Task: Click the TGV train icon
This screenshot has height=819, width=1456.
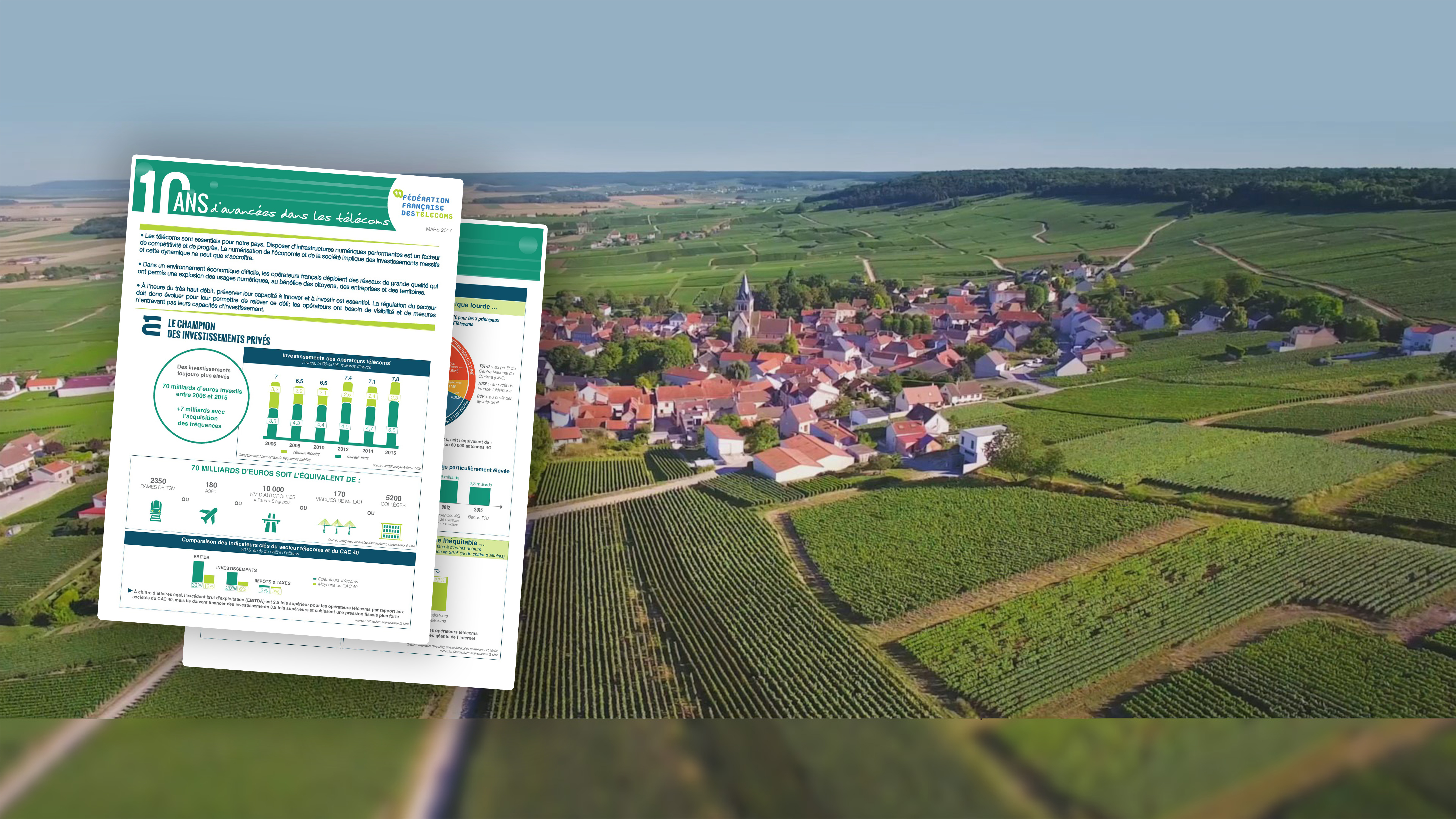Action: (x=156, y=511)
